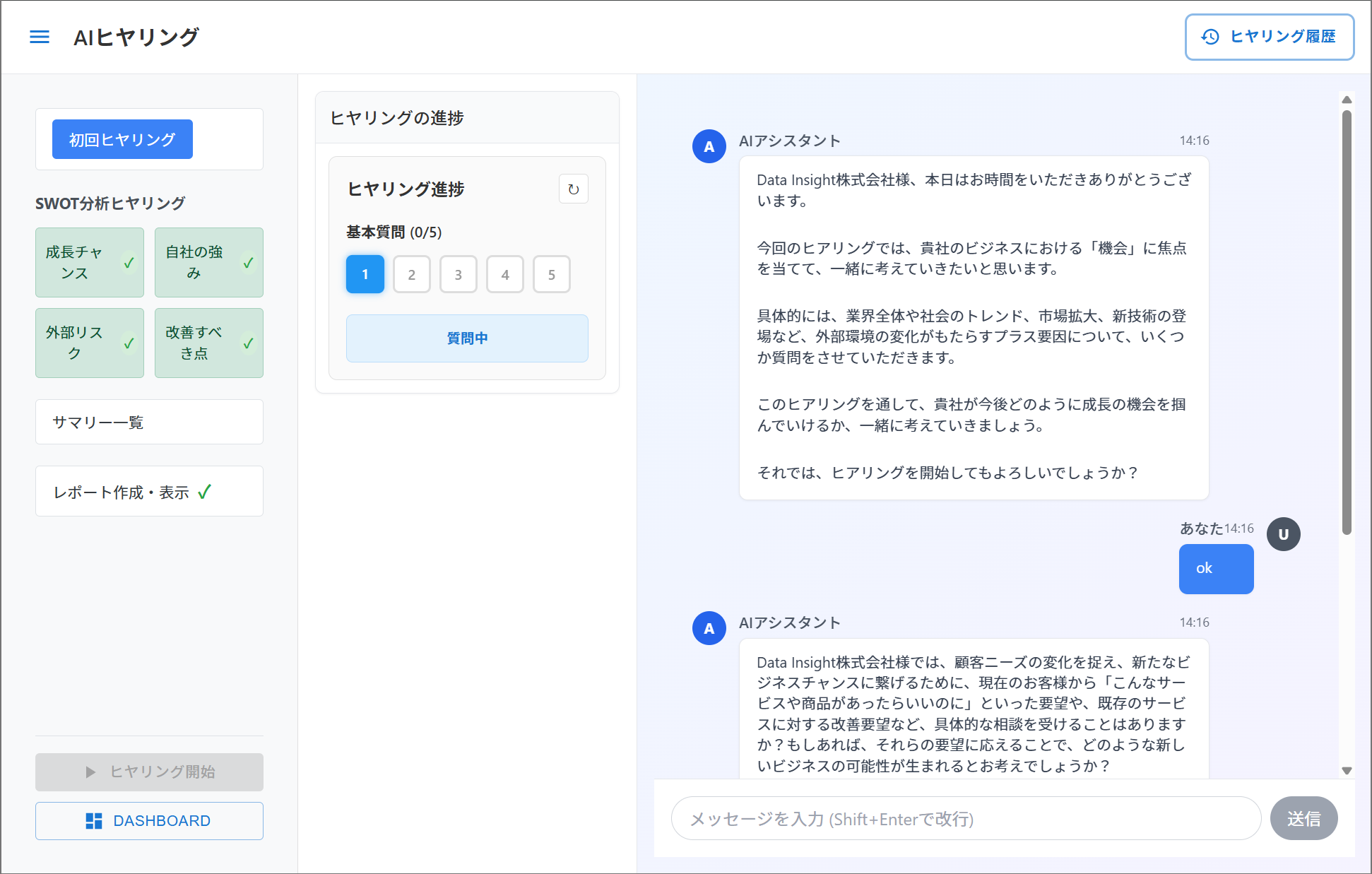Viewport: 1372px width, 874px height.
Task: Open the hamburger navigation menu
Action: point(40,37)
